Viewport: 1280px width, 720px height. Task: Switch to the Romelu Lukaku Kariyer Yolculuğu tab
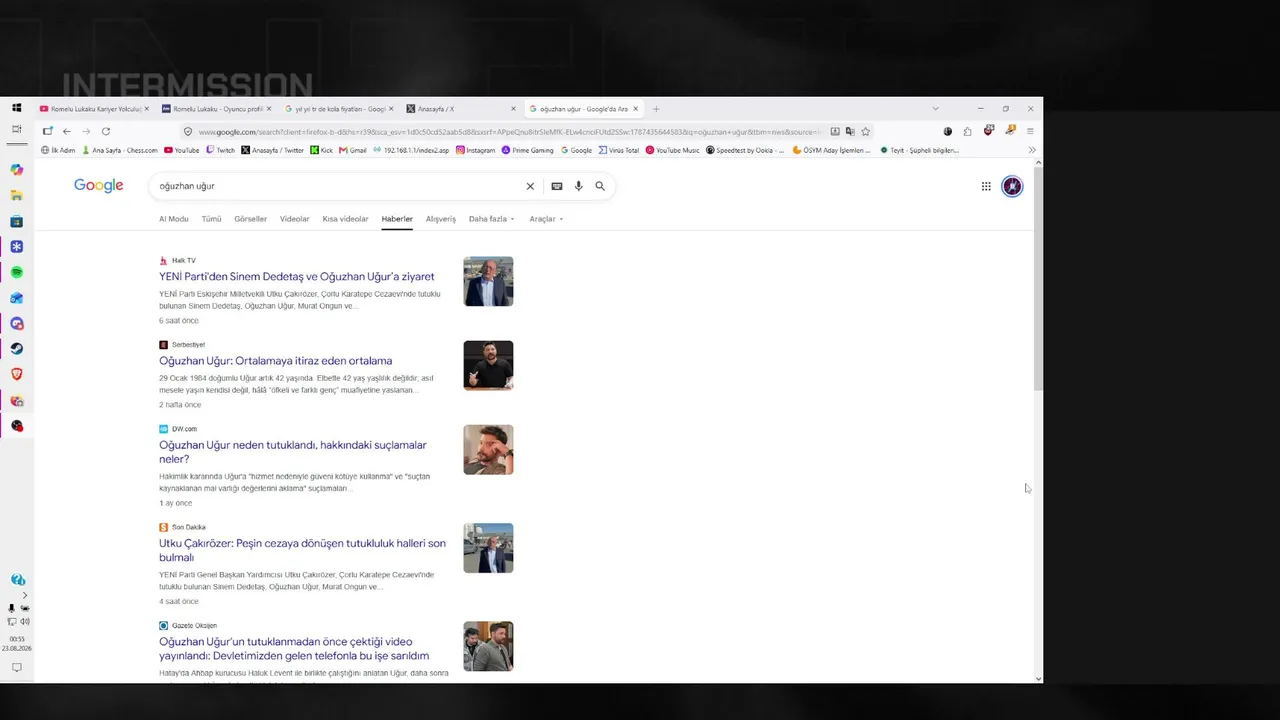[x=94, y=109]
